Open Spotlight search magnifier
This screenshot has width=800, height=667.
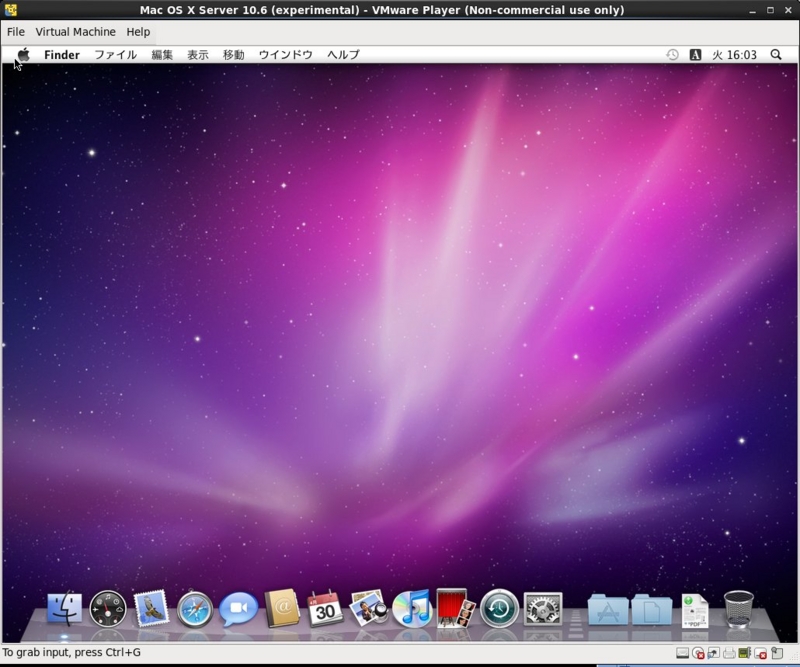(776, 55)
